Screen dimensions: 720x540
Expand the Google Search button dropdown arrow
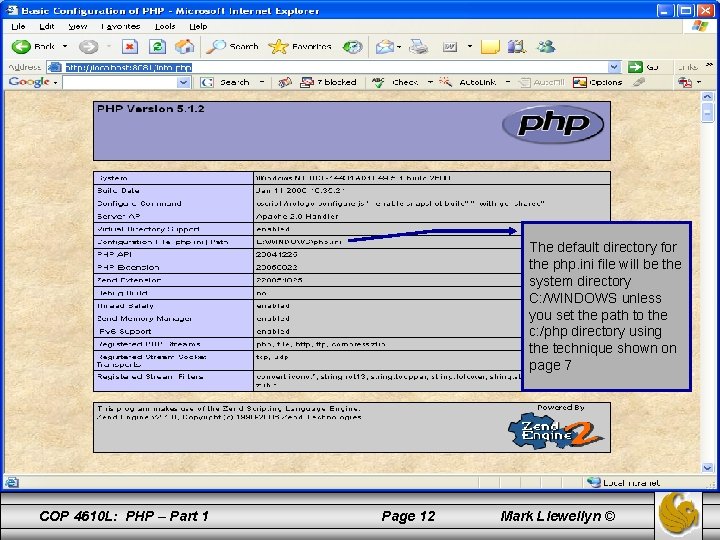(262, 82)
